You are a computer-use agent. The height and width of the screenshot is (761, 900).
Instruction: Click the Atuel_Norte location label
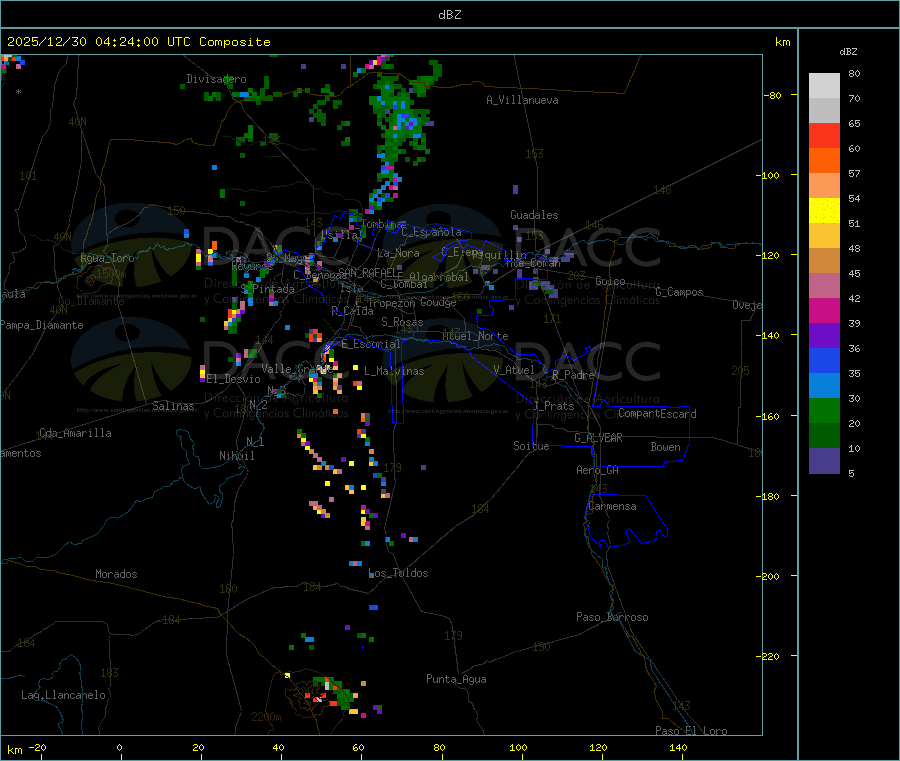[x=475, y=336]
